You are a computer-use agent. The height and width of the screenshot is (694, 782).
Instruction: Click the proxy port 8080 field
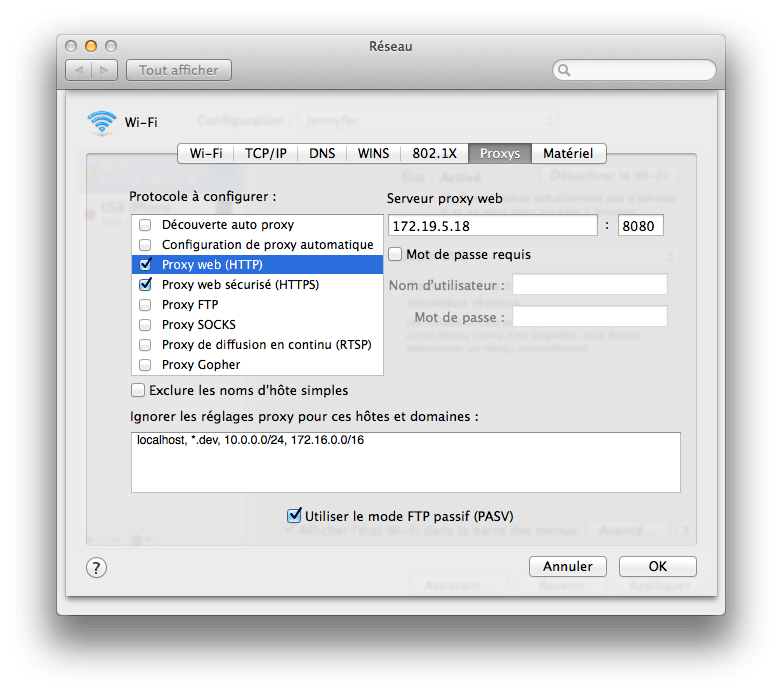click(x=640, y=226)
